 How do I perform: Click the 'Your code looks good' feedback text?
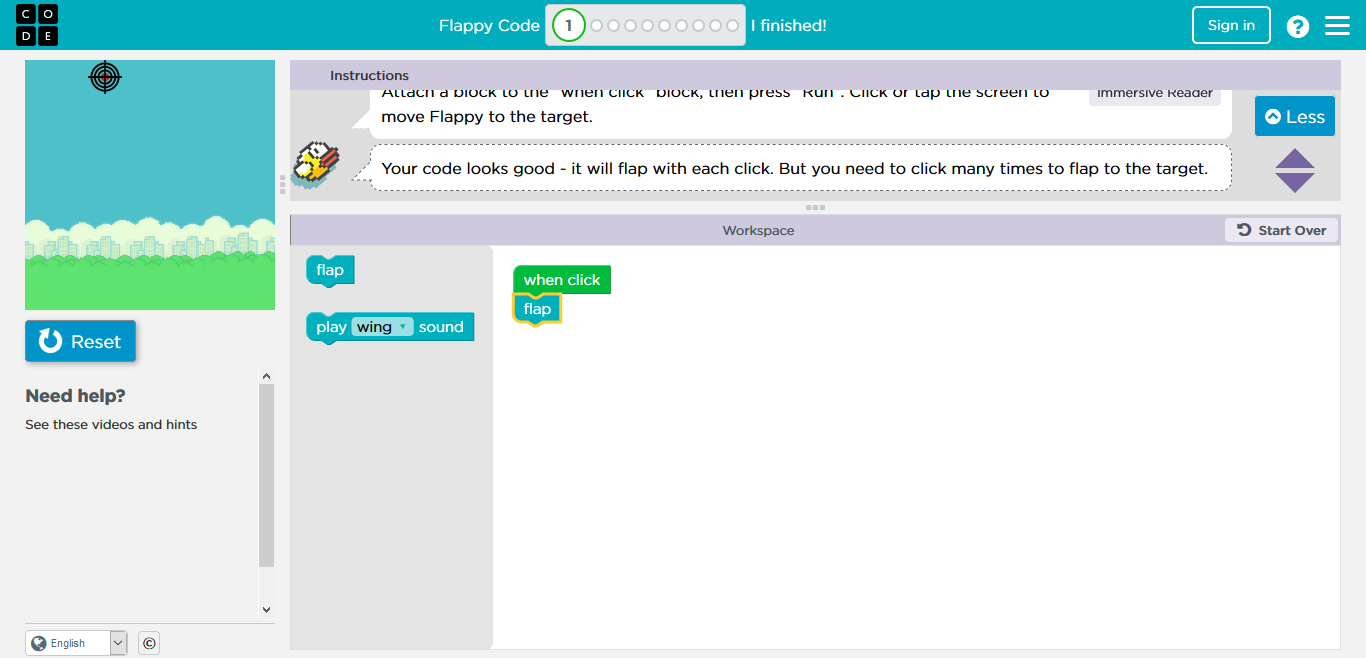795,168
